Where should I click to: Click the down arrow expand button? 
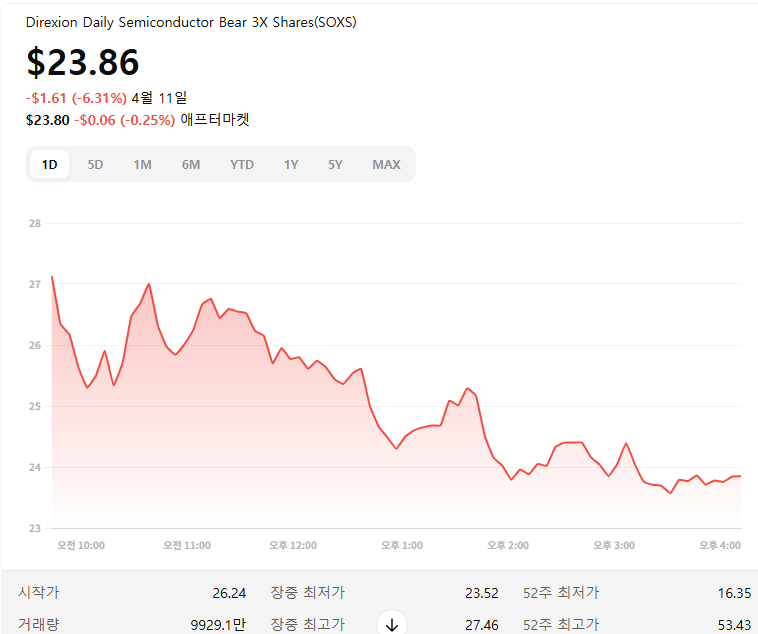(392, 624)
